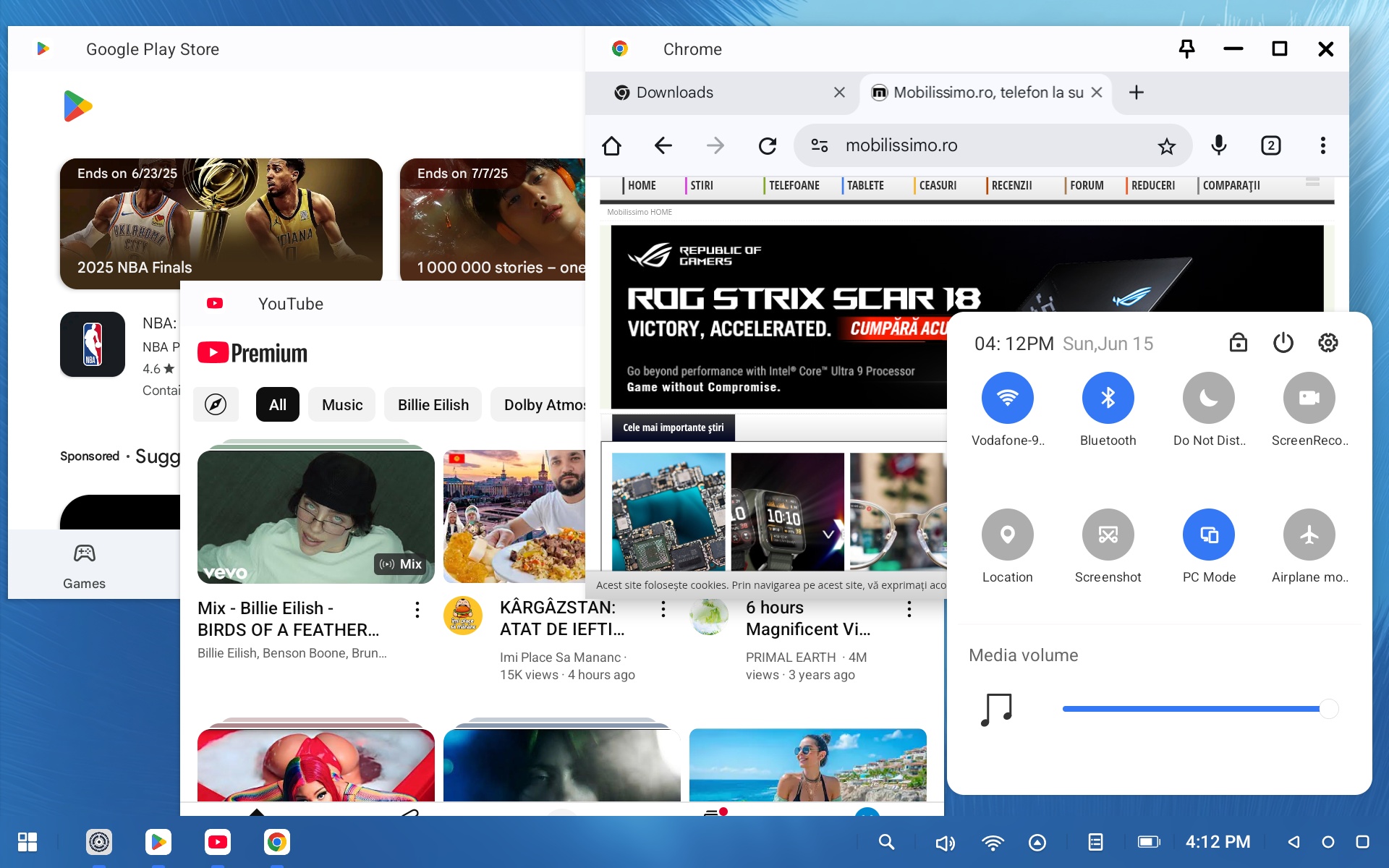Start voice search in Chrome
Screen dimensions: 1389x868
pos(1219,145)
